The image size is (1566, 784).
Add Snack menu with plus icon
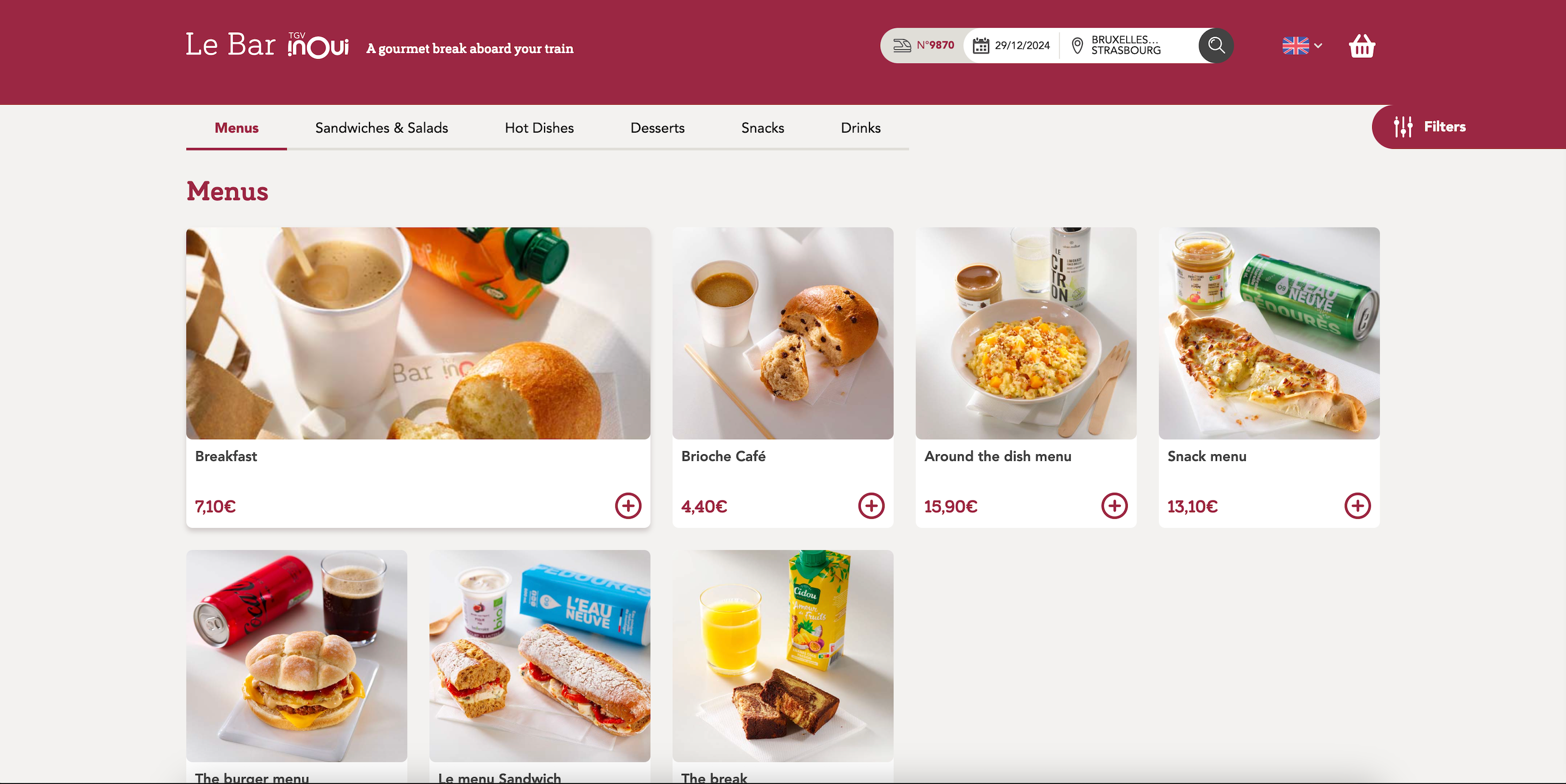[x=1358, y=506]
